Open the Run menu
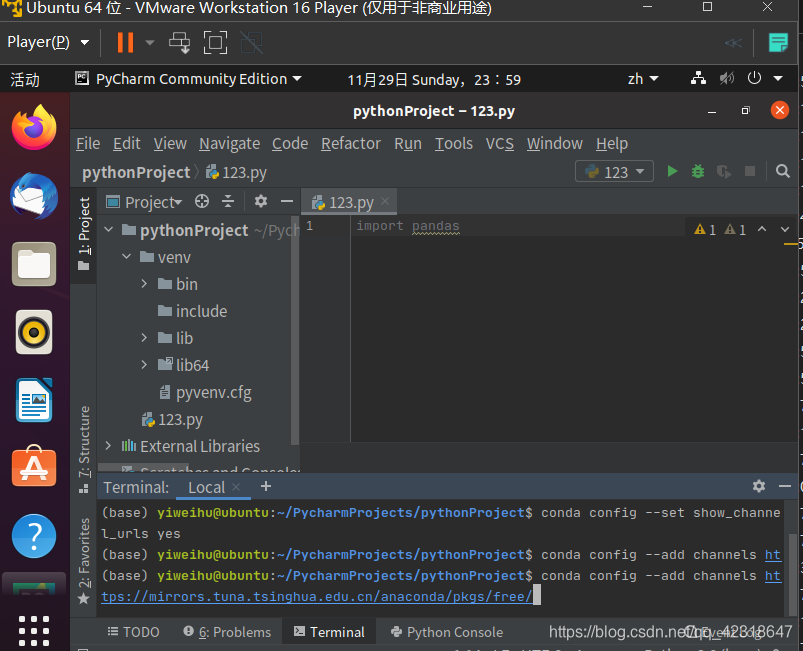The image size is (803, 651). 408,143
